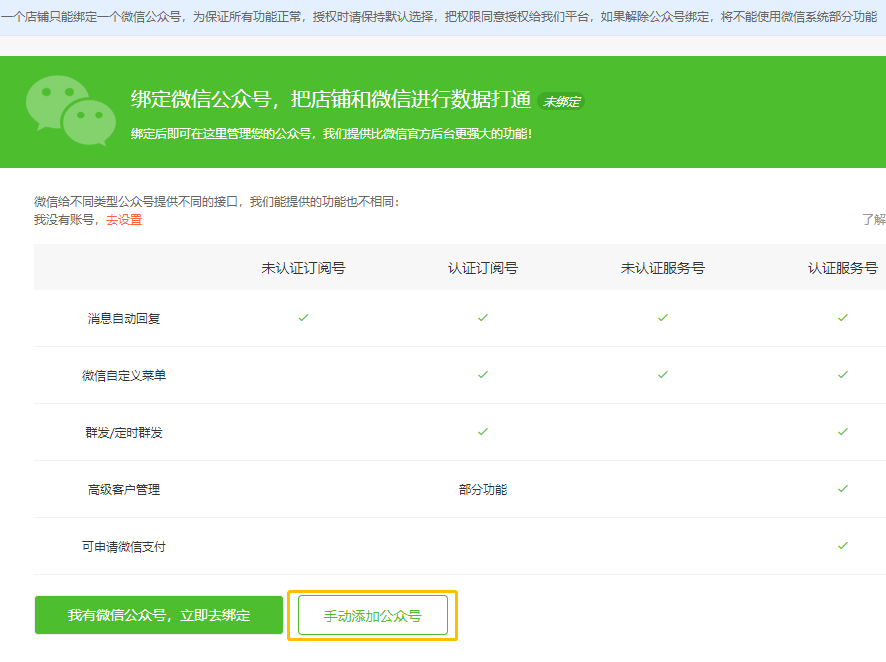
Task: Click checkmark for 群发/定时群发 under 认证订阅号
Action: click(483, 432)
